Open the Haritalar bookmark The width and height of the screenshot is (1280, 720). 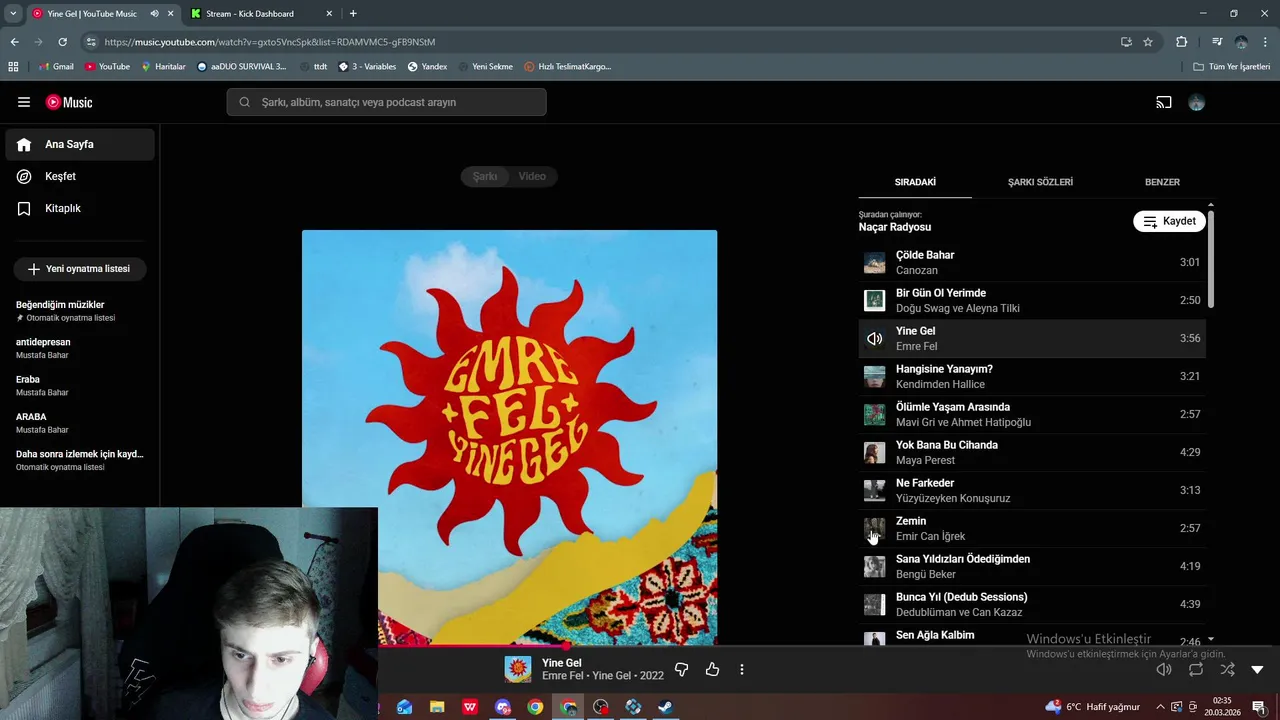163,66
